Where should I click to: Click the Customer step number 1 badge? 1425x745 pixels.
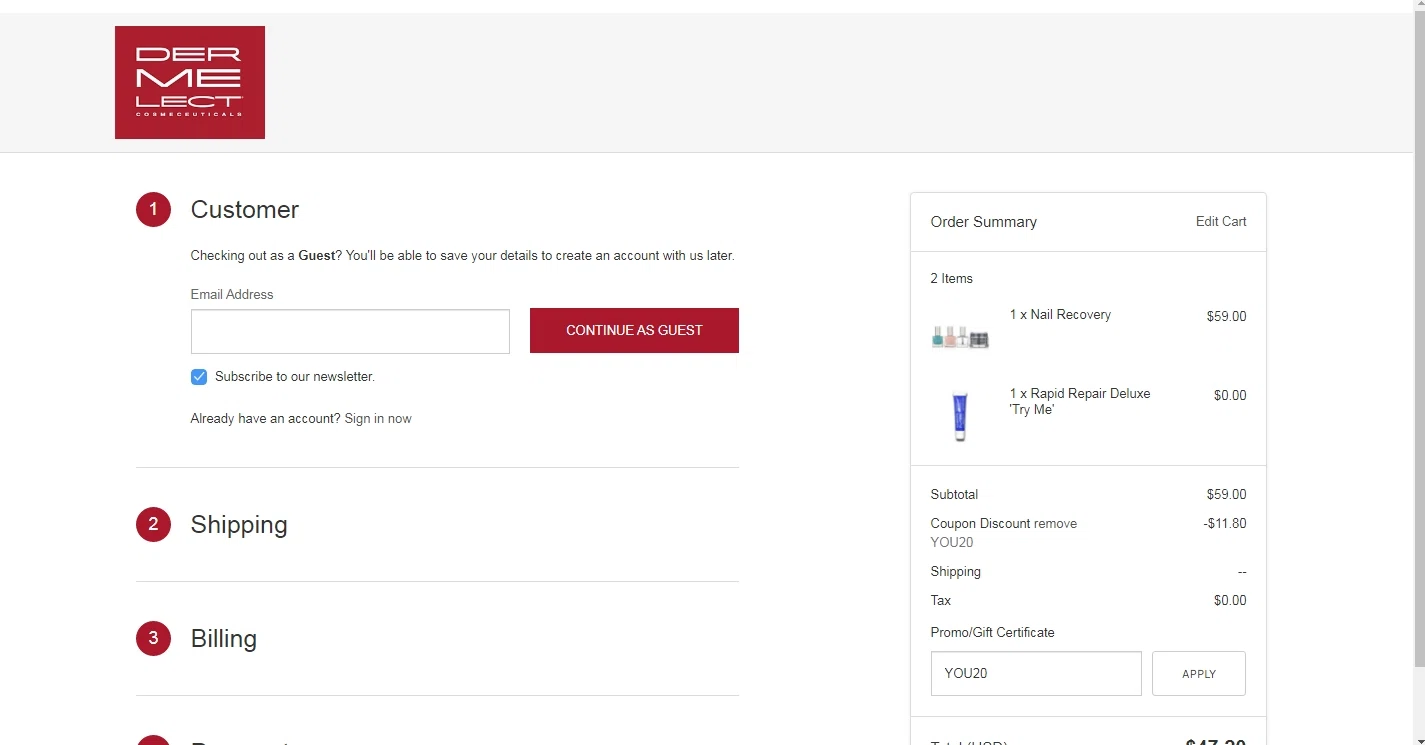click(153, 210)
